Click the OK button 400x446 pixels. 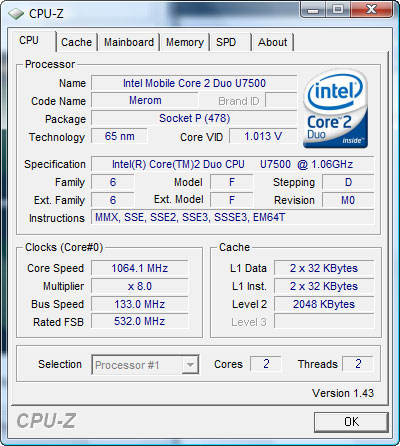coord(351,422)
